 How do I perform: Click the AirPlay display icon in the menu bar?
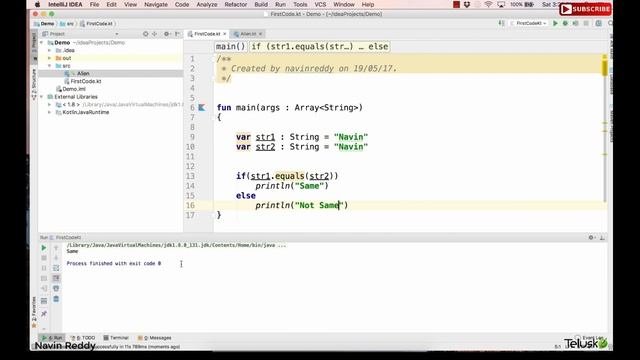pyautogui.click(x=501, y=4)
